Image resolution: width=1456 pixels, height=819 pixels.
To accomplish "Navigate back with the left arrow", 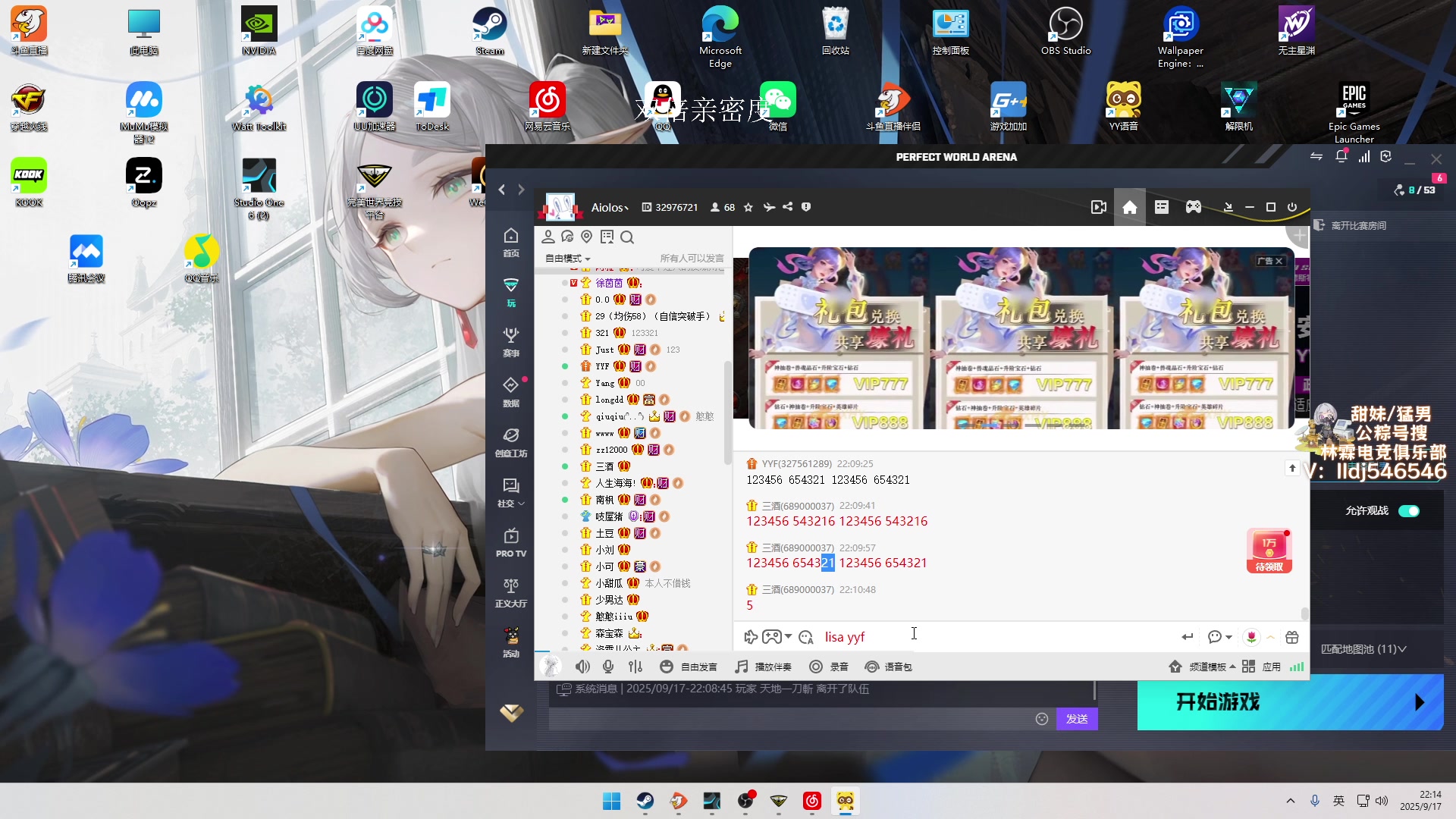I will tap(501, 190).
